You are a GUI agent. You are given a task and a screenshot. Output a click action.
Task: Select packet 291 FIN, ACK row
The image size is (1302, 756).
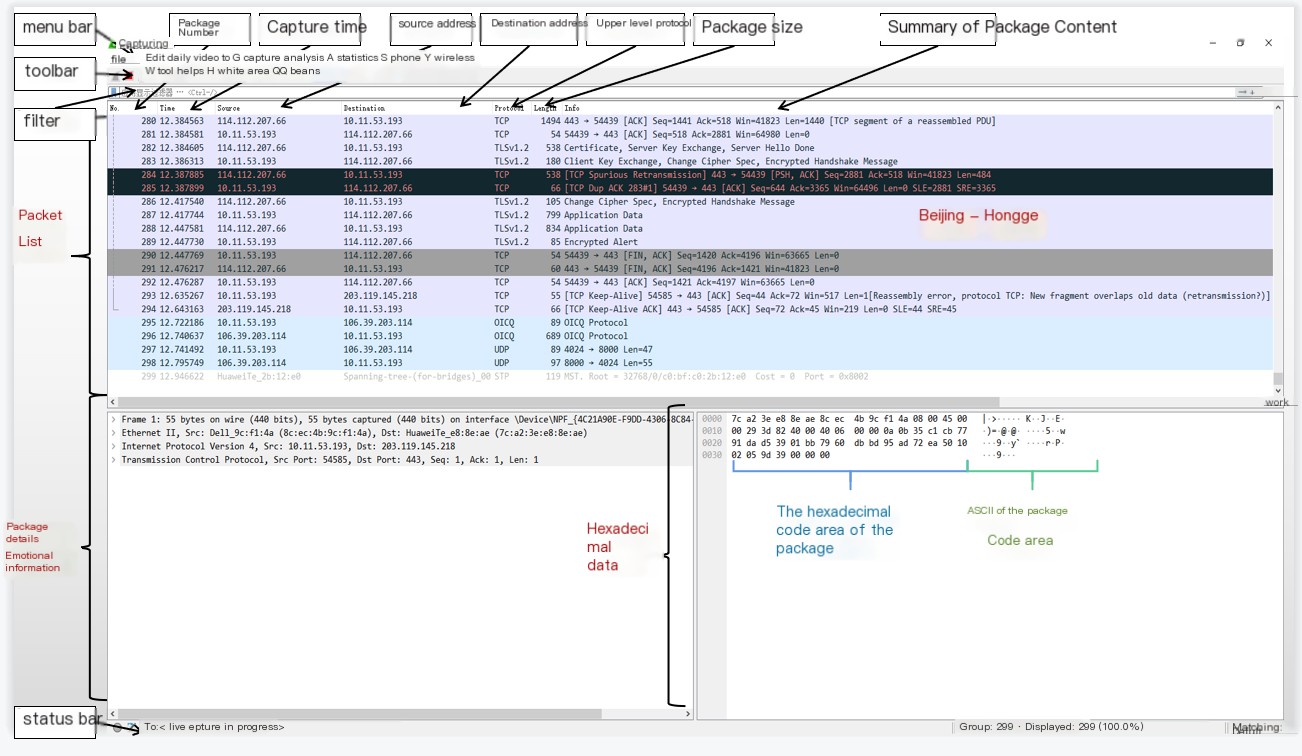point(690,269)
